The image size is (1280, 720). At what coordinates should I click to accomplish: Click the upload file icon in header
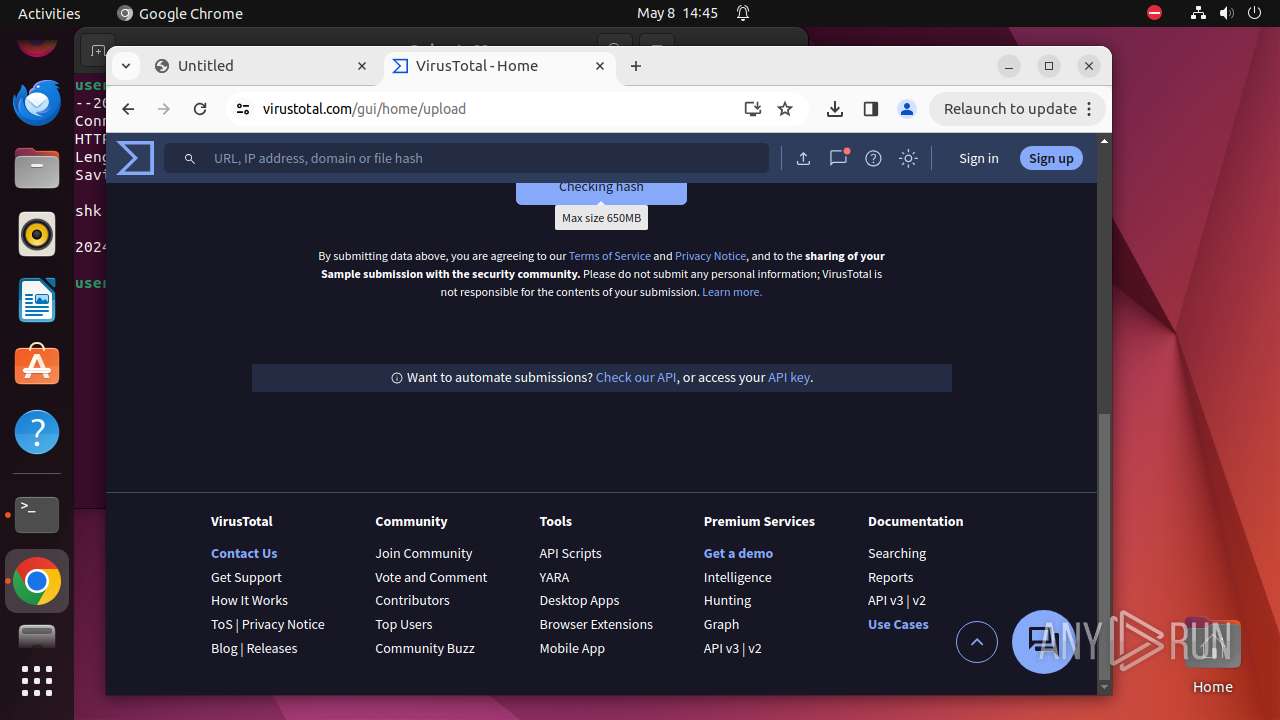[x=803, y=158]
